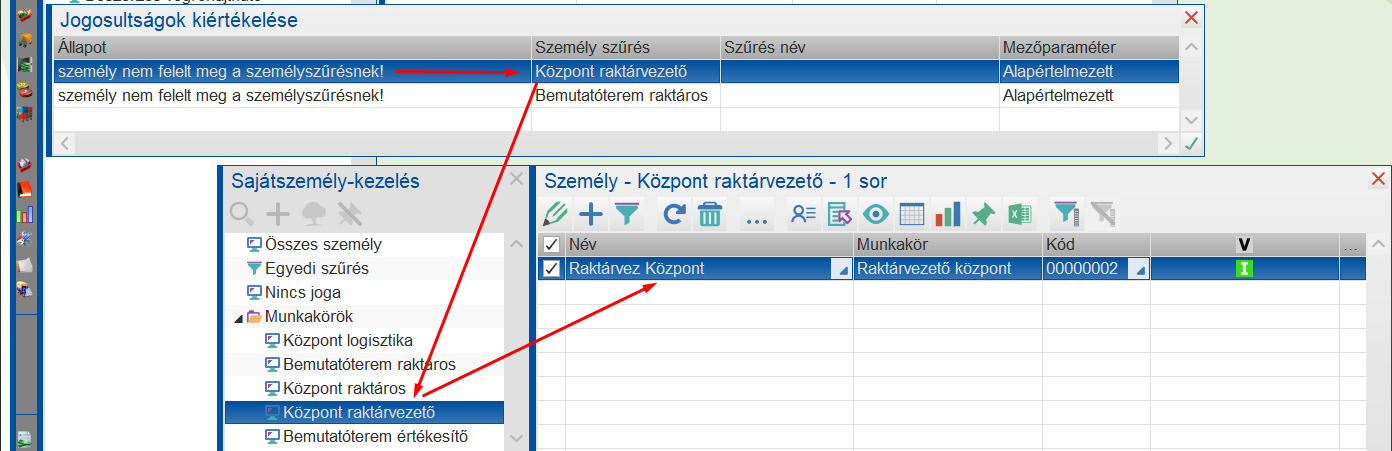
Task: Toggle checkbox for Raktárvez Központ row
Action: tap(551, 268)
